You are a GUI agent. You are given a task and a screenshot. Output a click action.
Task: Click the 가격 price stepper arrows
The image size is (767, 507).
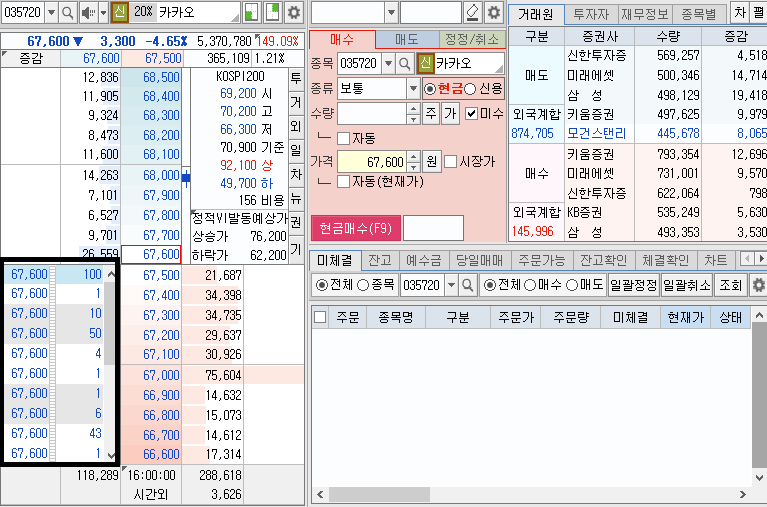coord(413,161)
